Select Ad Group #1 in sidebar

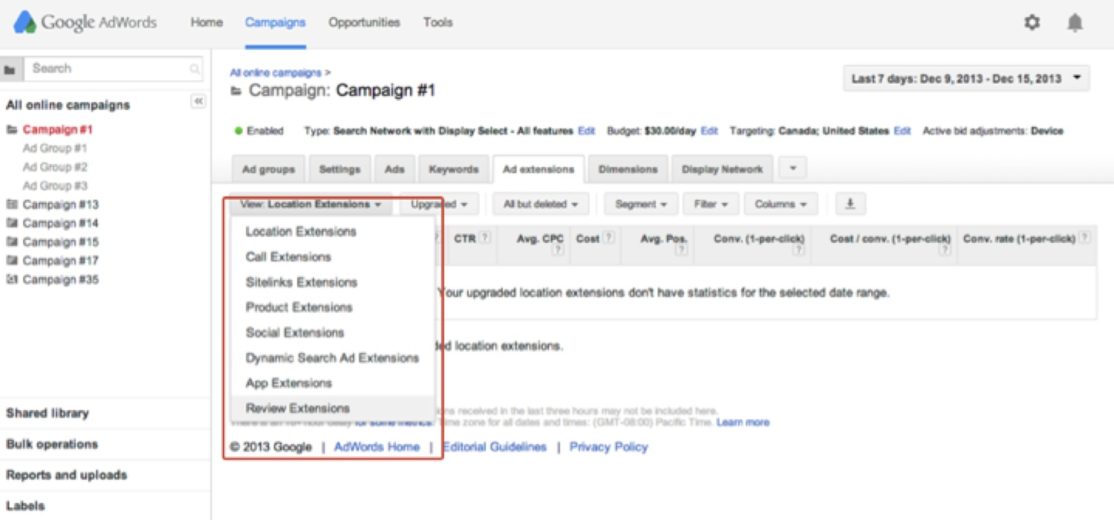point(55,148)
